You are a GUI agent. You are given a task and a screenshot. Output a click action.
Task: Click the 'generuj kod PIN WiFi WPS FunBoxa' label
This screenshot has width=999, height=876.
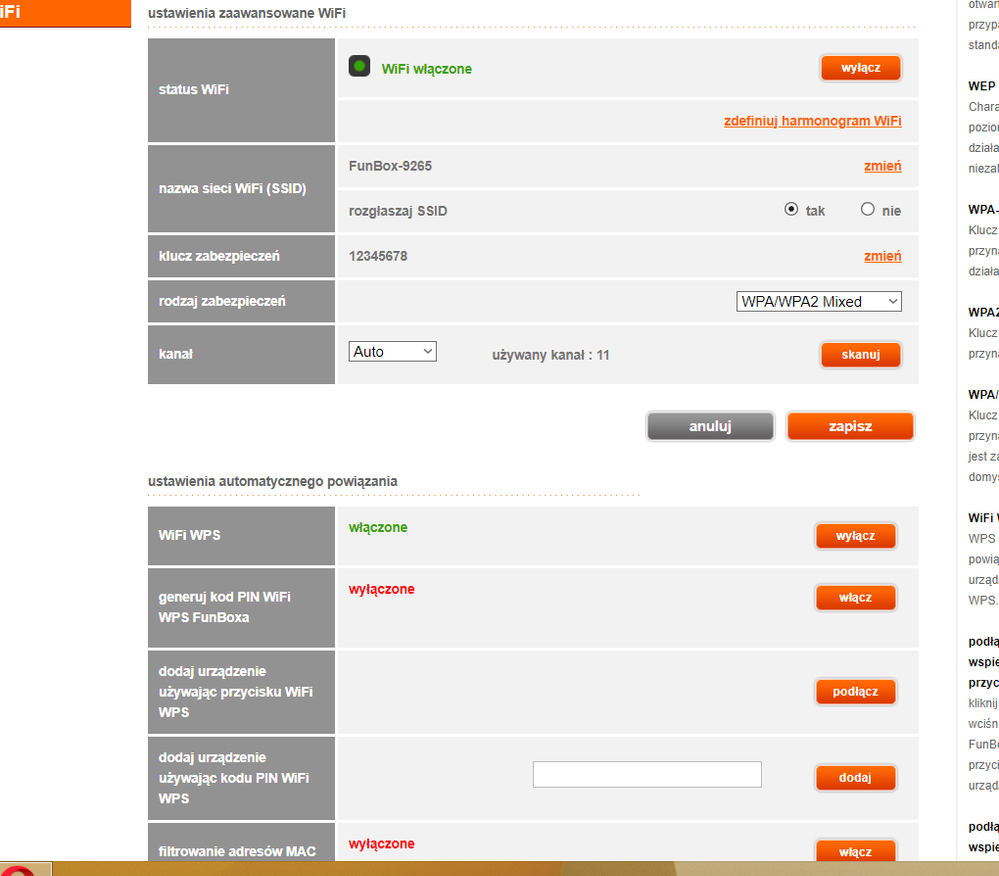coord(224,607)
